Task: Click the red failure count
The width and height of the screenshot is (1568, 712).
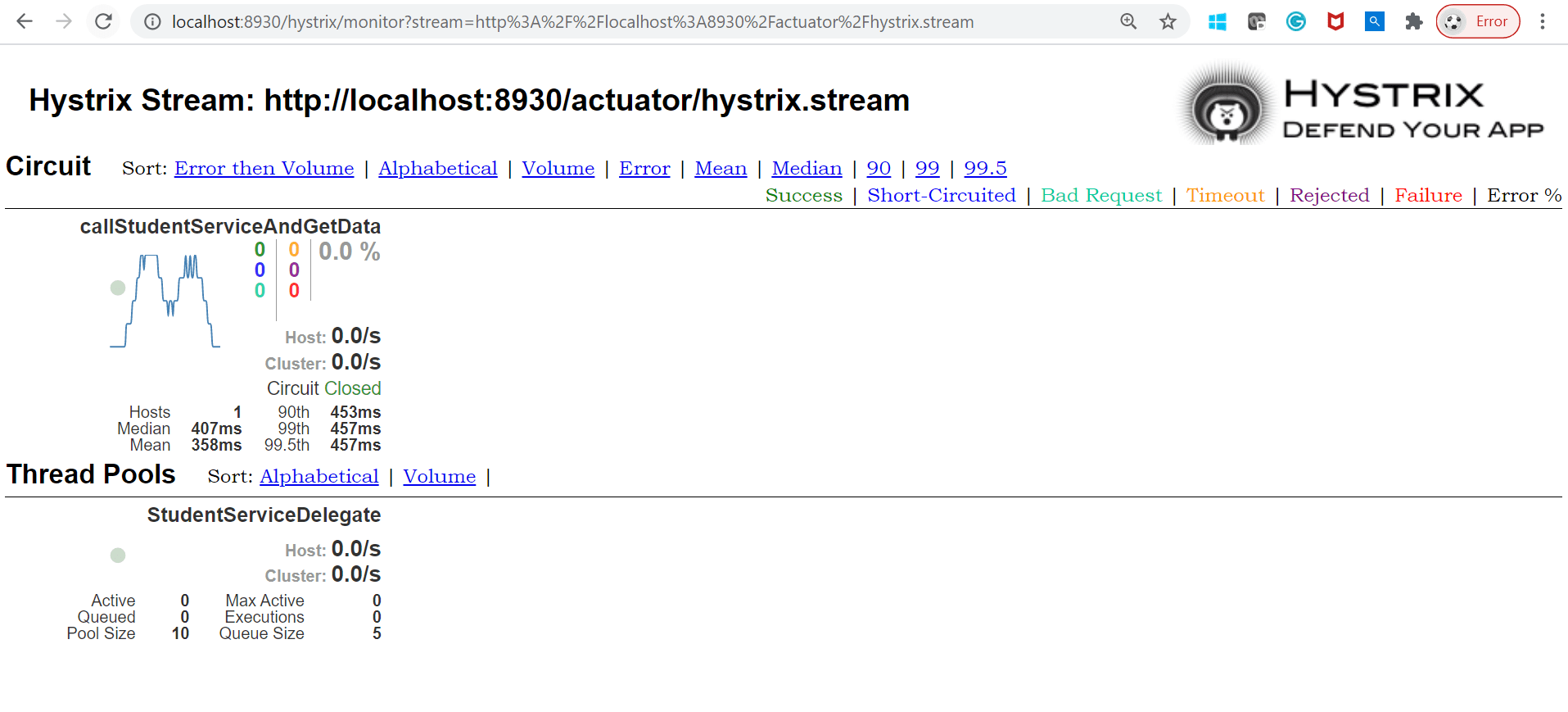Action: click(x=294, y=290)
